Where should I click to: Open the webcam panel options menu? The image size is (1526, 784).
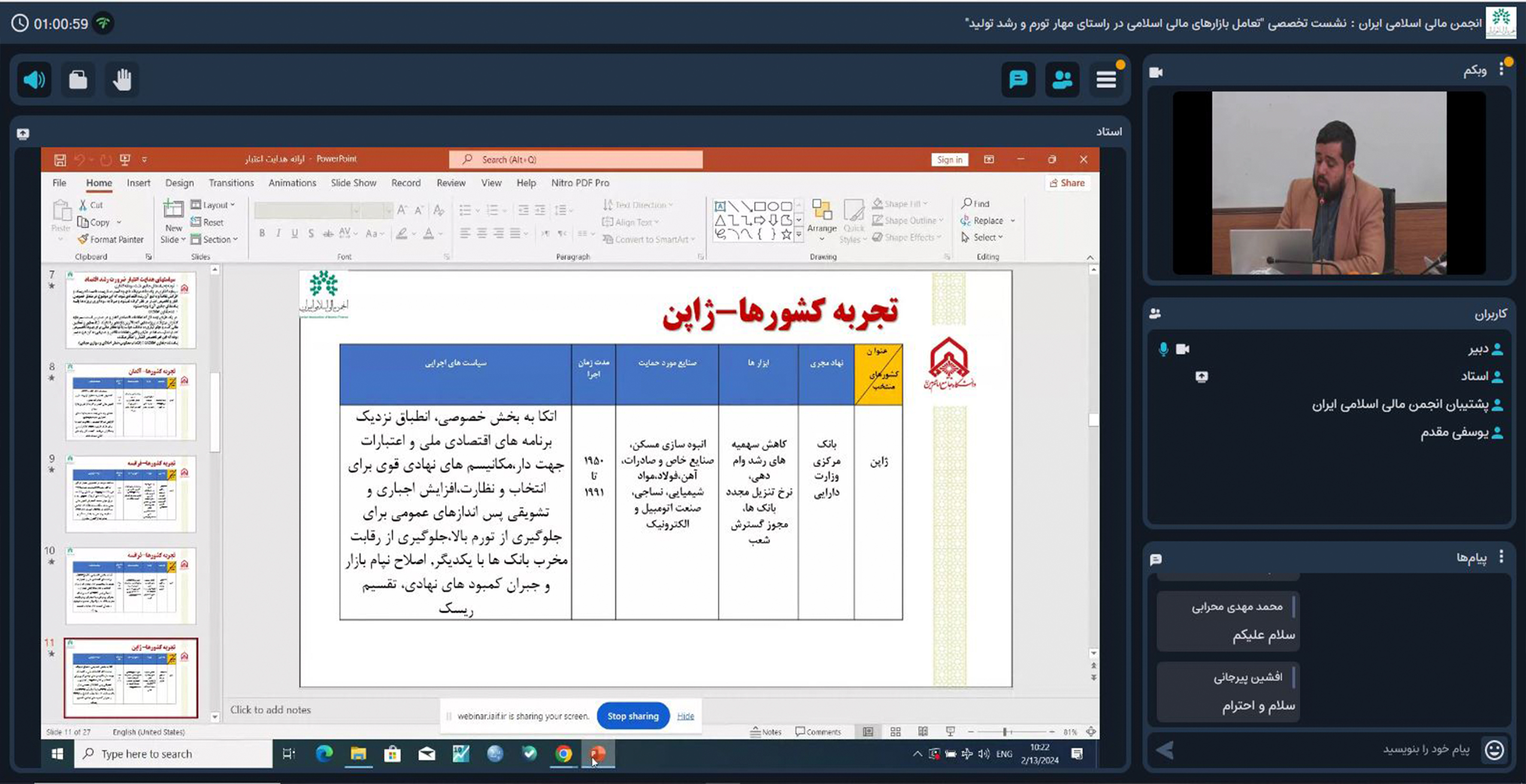click(1501, 70)
